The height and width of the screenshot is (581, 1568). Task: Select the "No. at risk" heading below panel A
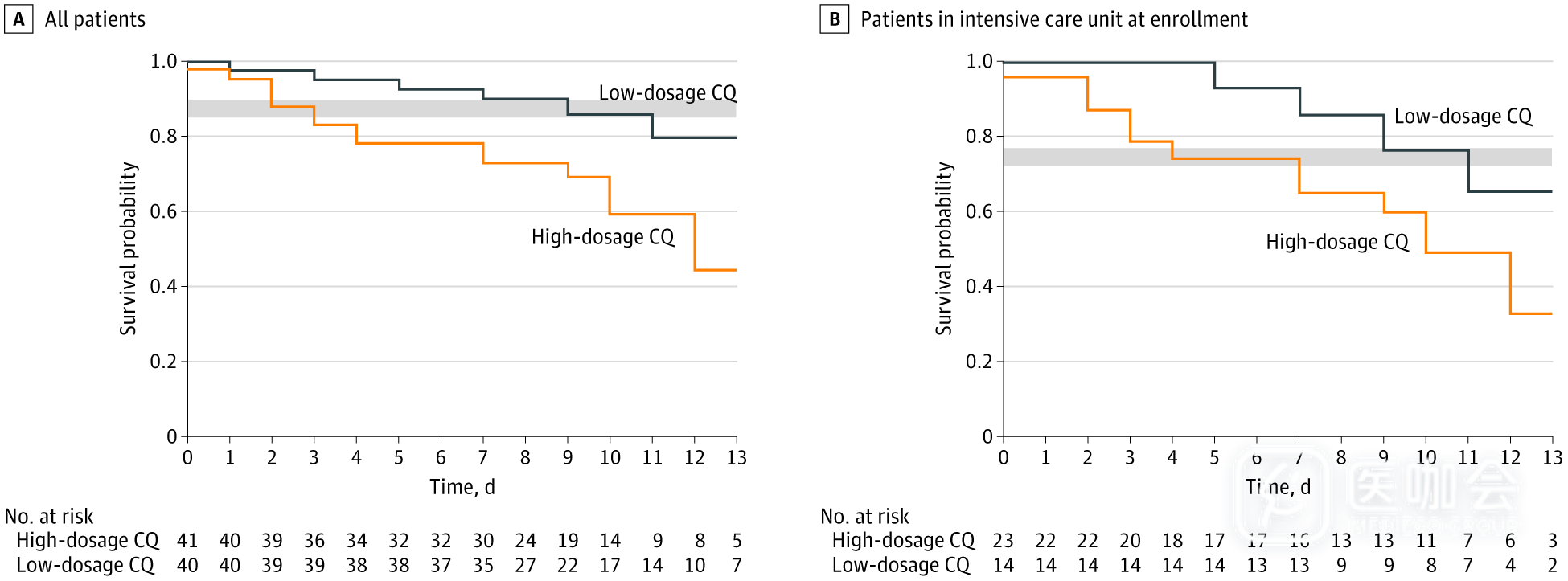coord(49,517)
